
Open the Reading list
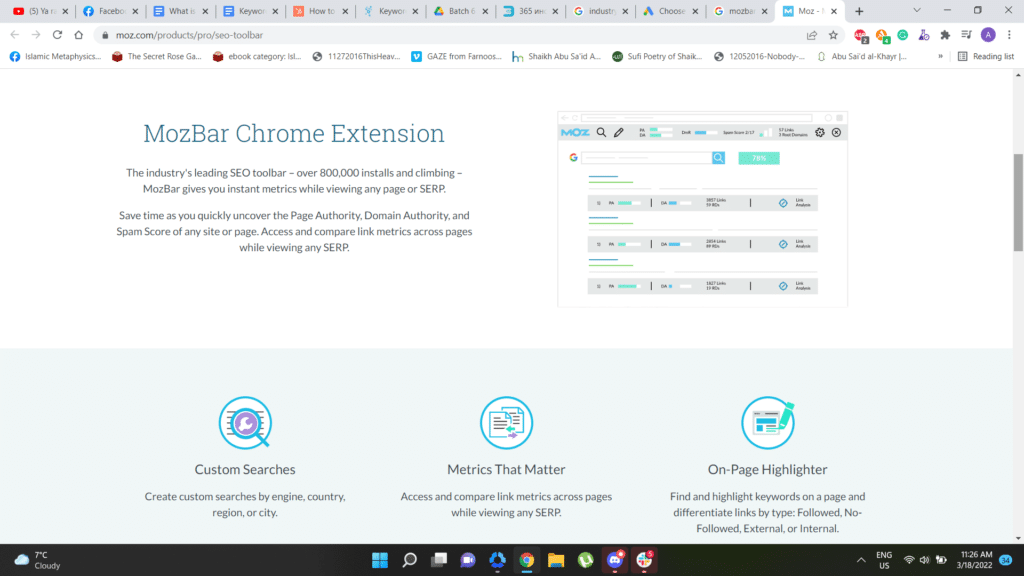(986, 57)
